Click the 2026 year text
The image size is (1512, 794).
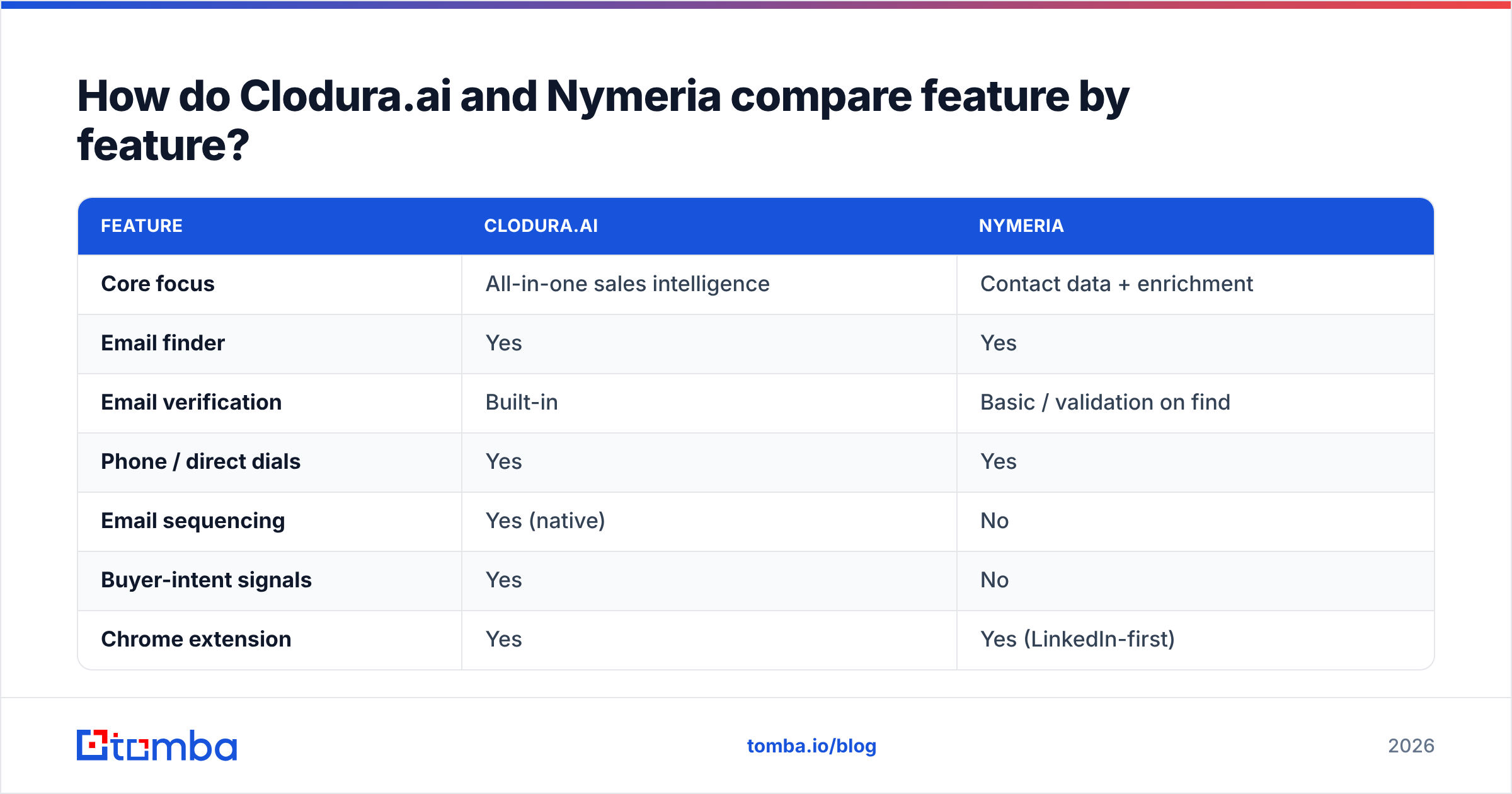click(1411, 746)
